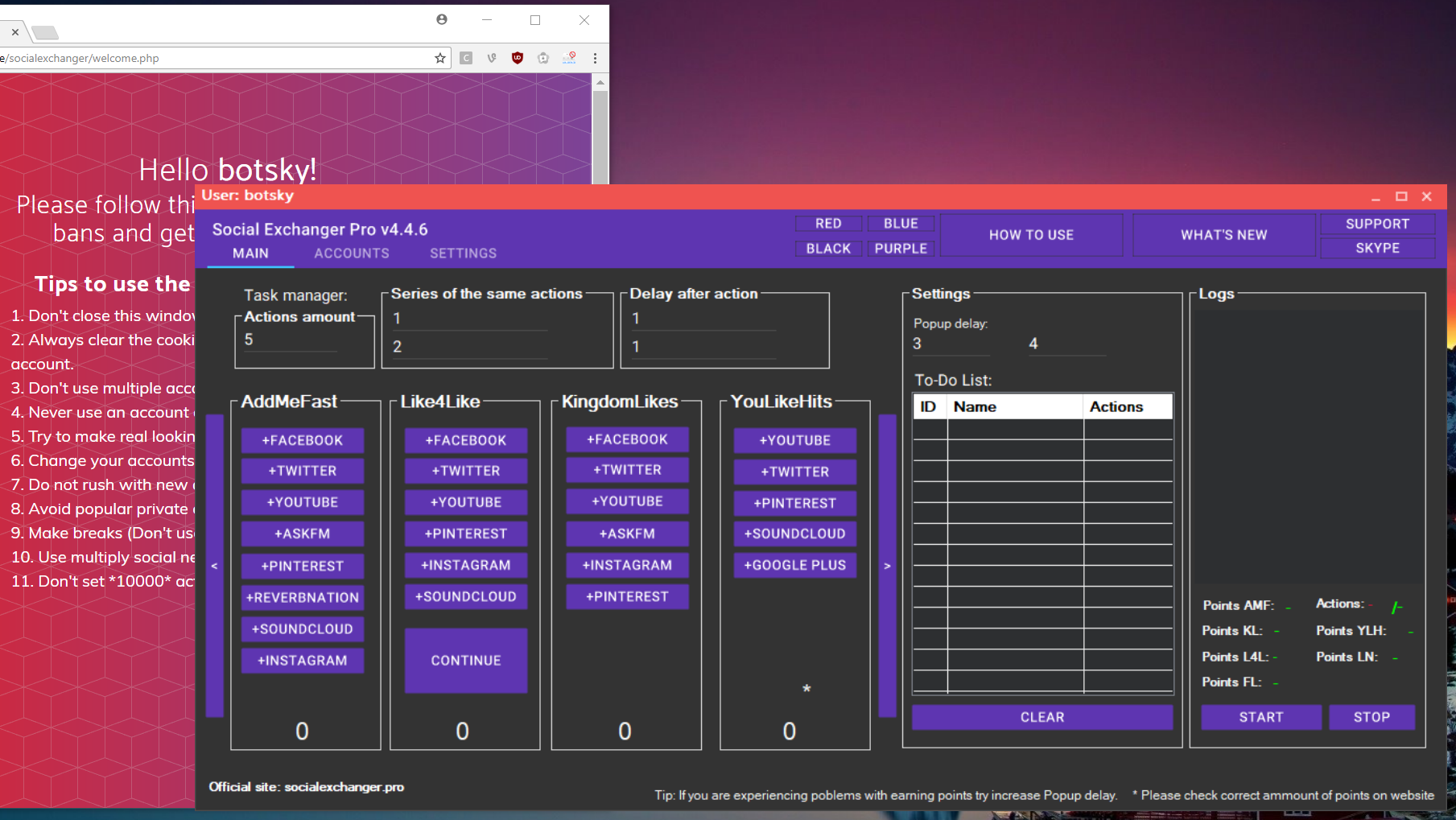Edit the Popup delay maximum value 4

tap(1066, 344)
